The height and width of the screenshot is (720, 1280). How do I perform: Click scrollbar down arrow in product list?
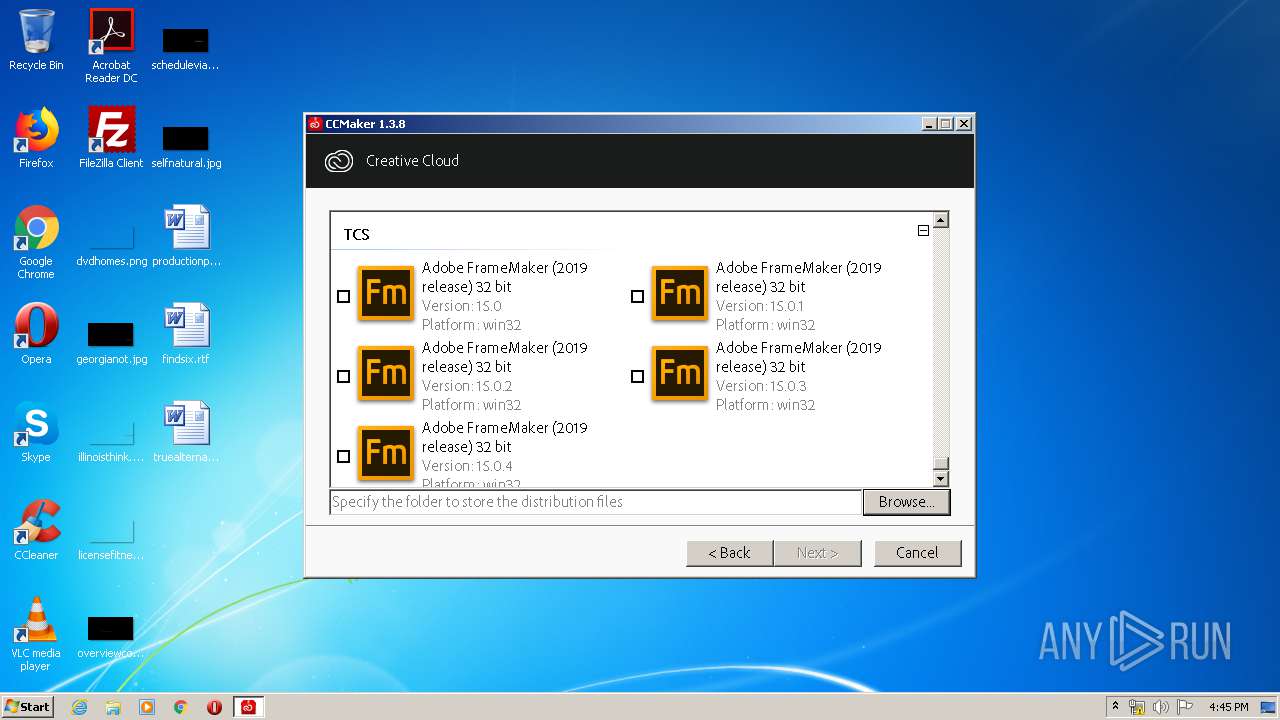coord(940,479)
